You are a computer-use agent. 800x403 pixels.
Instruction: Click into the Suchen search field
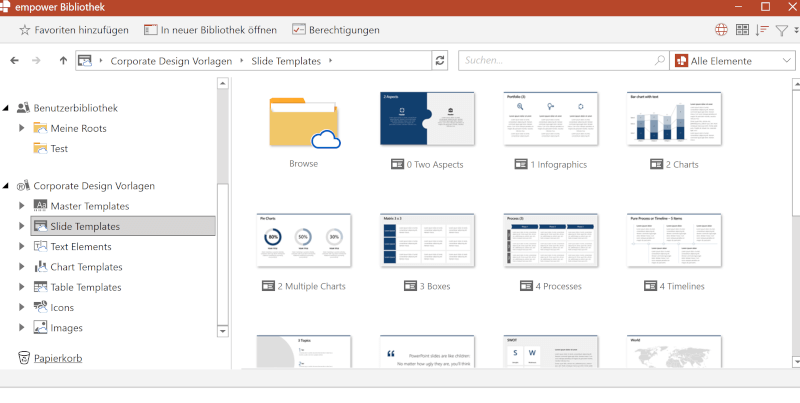[x=563, y=60]
